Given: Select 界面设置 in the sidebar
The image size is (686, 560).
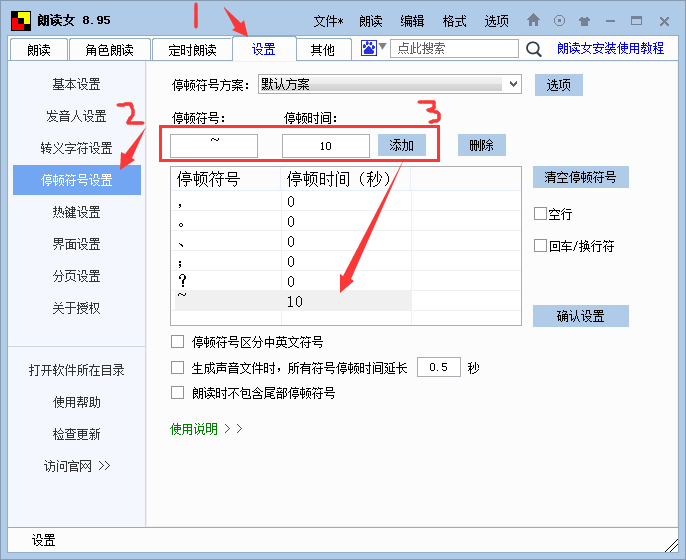Looking at the screenshot, I should click(x=77, y=244).
